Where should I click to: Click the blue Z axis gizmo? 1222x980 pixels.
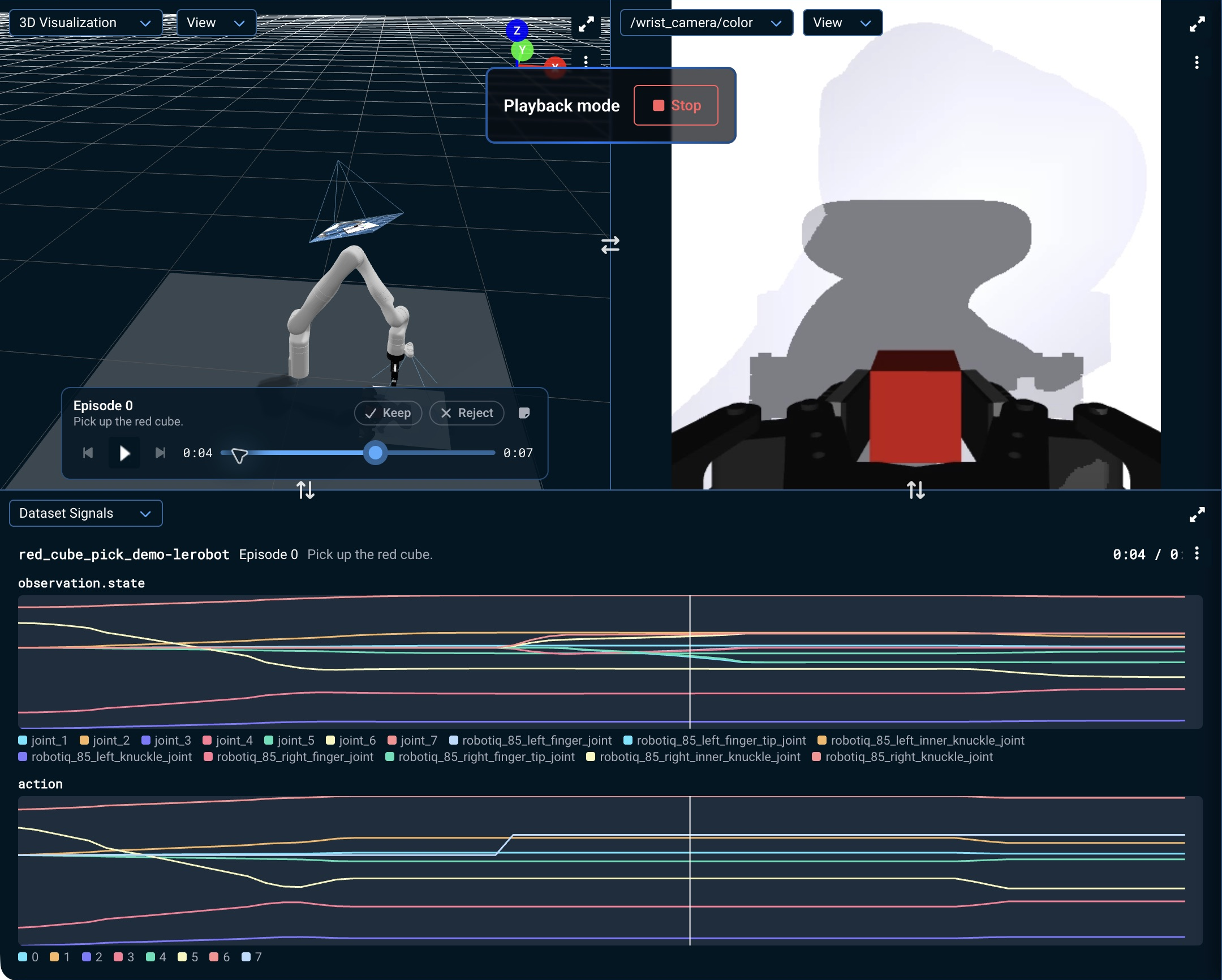[517, 30]
